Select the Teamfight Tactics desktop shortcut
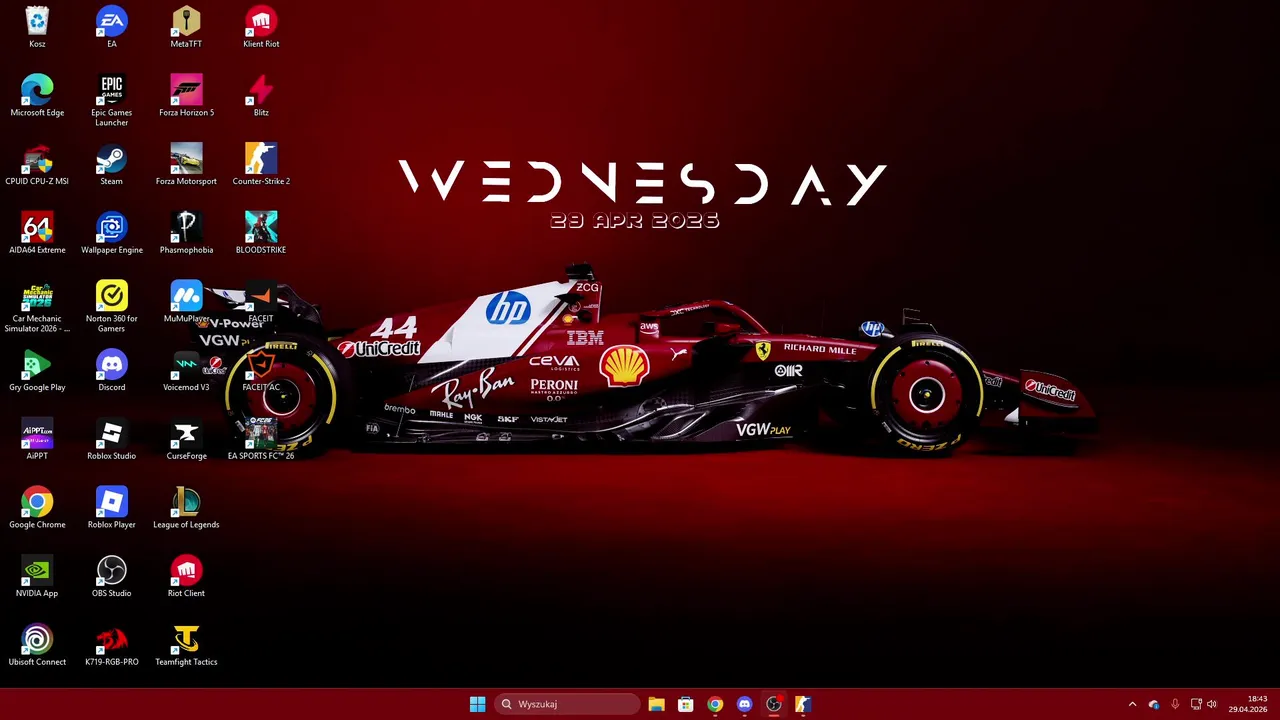1280x720 pixels. [x=186, y=646]
